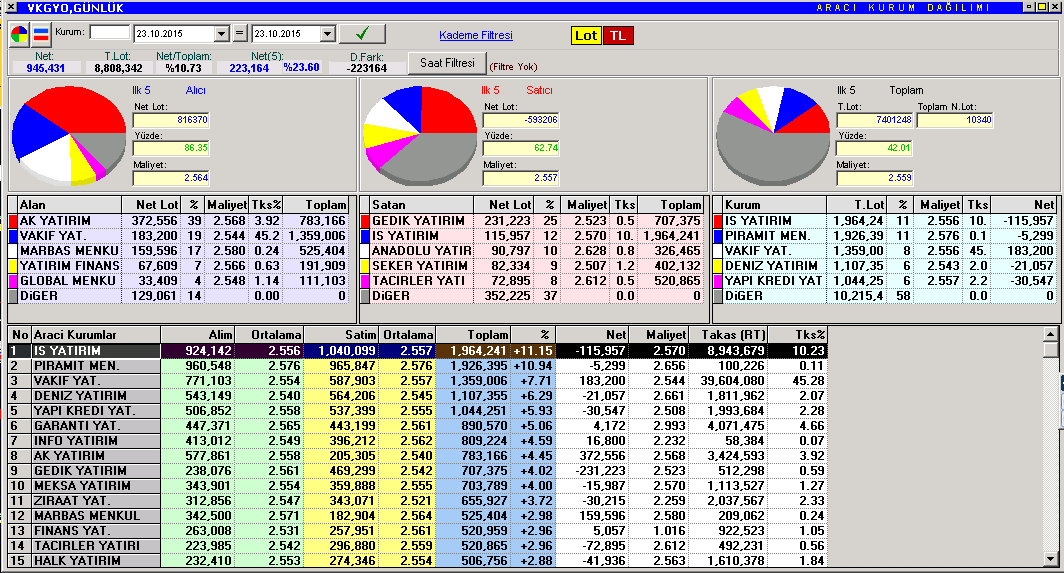Click the magenta swatch beside GLOBAL MENKU
1064x573 pixels.
[13, 281]
